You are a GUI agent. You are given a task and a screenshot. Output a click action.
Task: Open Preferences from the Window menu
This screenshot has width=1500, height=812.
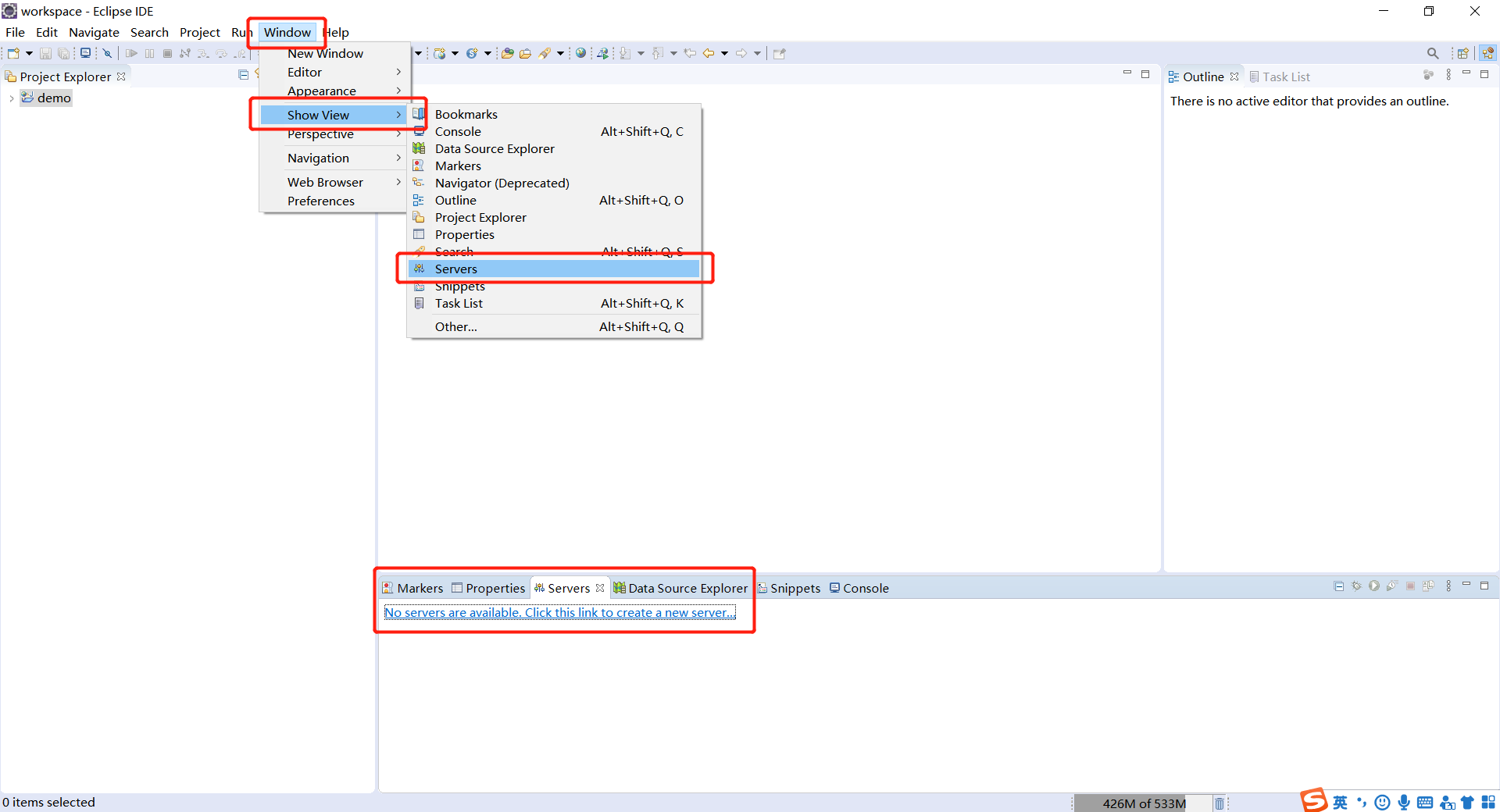tap(334, 201)
